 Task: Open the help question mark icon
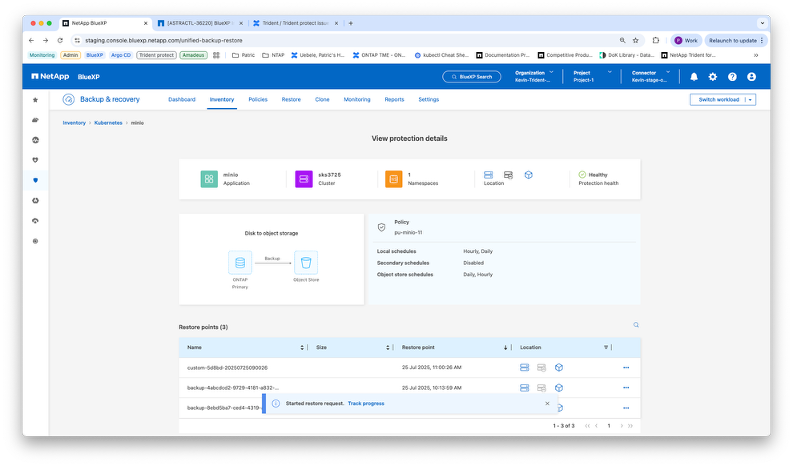pos(732,76)
